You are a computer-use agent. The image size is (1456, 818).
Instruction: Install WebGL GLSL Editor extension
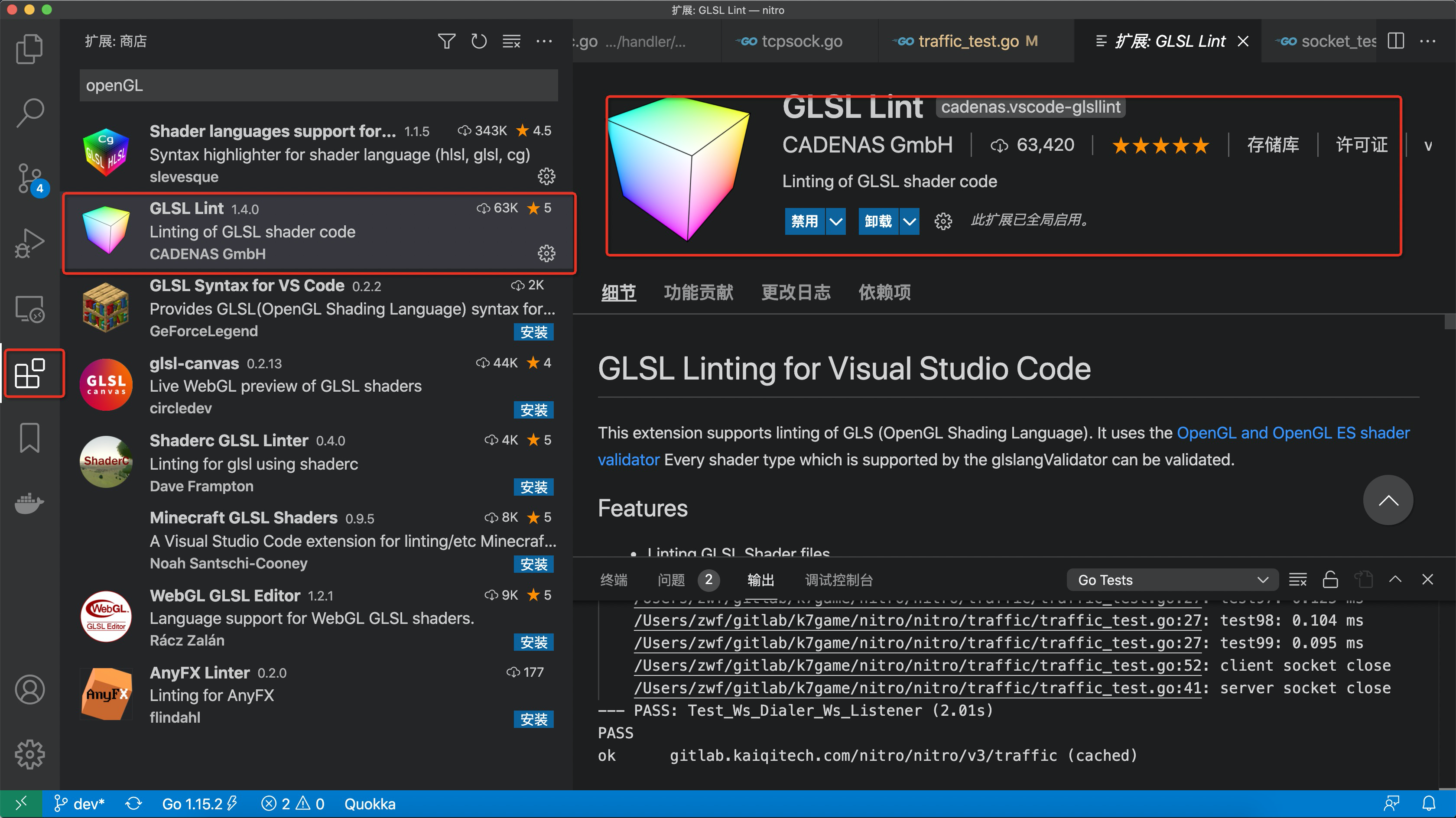tap(533, 642)
